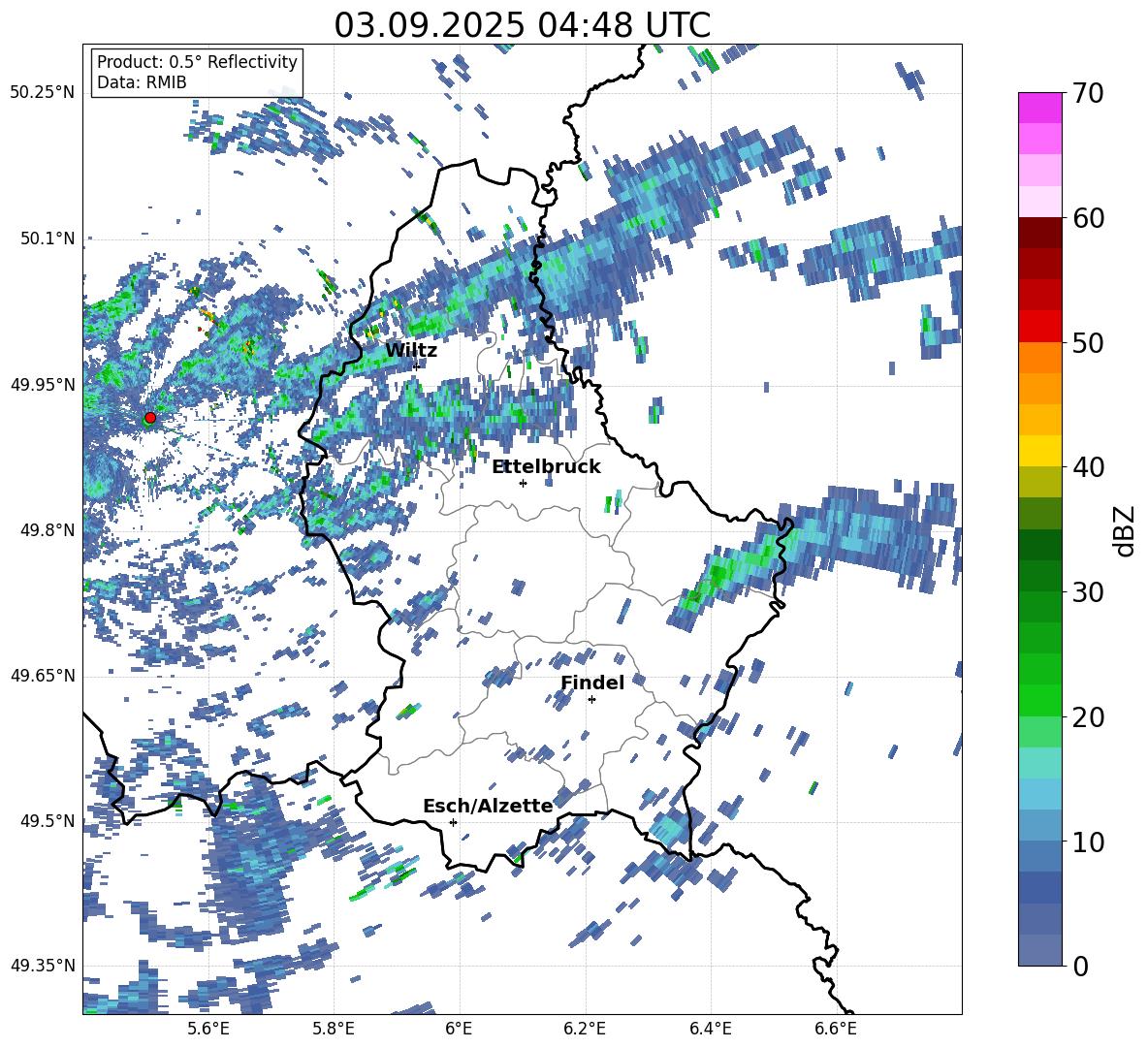Viewport: 1148px width, 1048px height.
Task: Click the Ettelbruck city label
Action: pyautogui.click(x=546, y=467)
